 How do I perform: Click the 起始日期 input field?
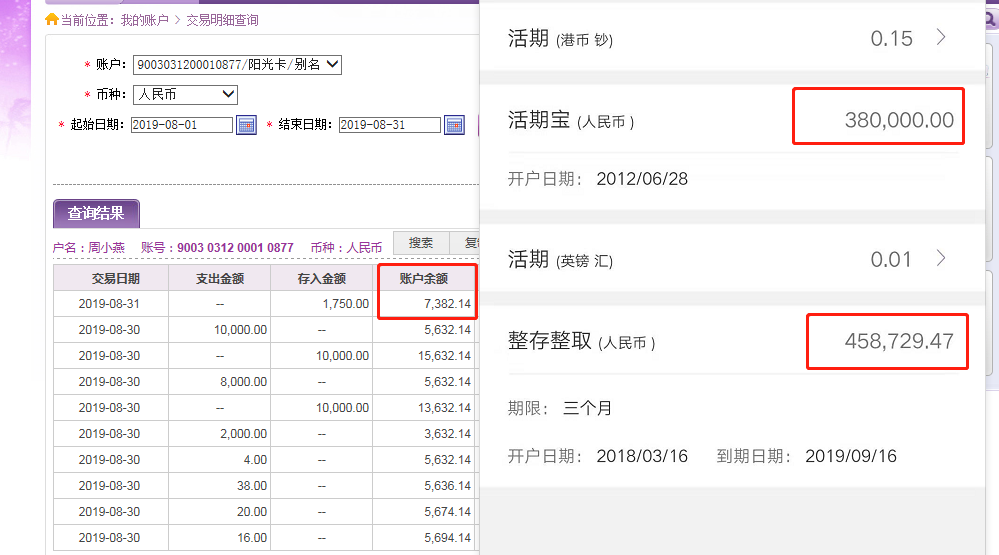pyautogui.click(x=181, y=125)
